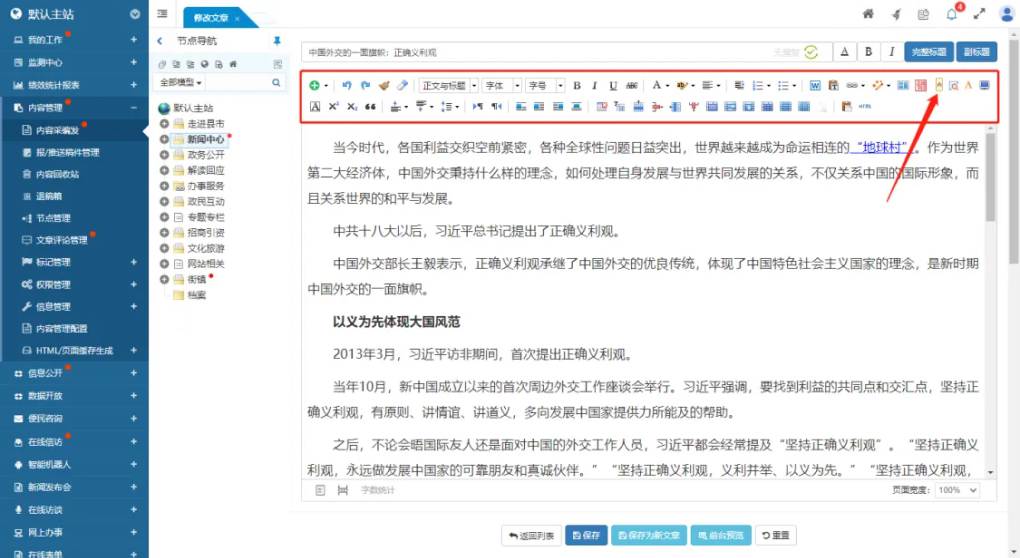Screen dimensions: 1020x558
Task: Click the undo icon in editor toolbar
Action: pos(347,86)
